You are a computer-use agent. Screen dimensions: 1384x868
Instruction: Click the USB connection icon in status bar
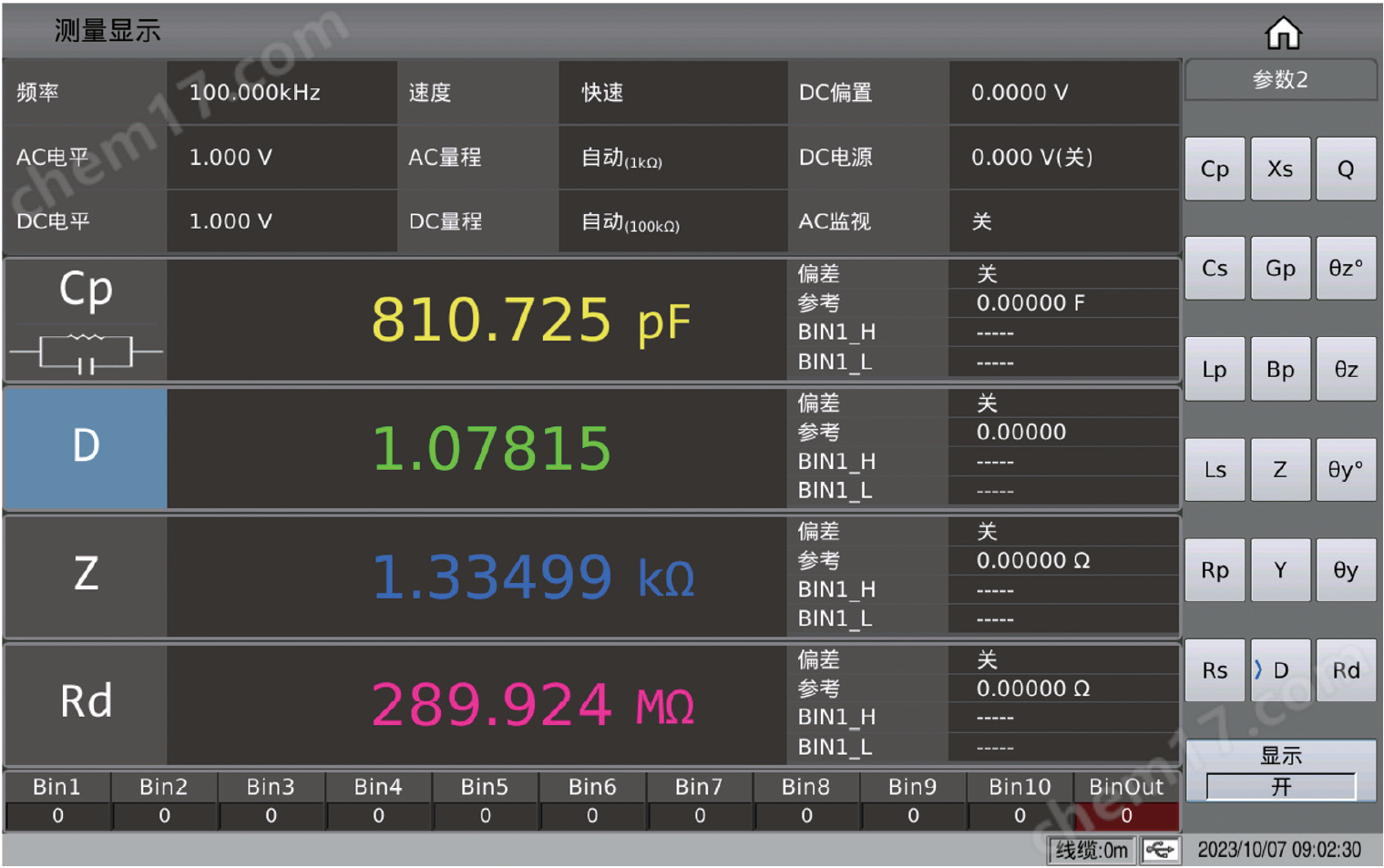click(1158, 849)
